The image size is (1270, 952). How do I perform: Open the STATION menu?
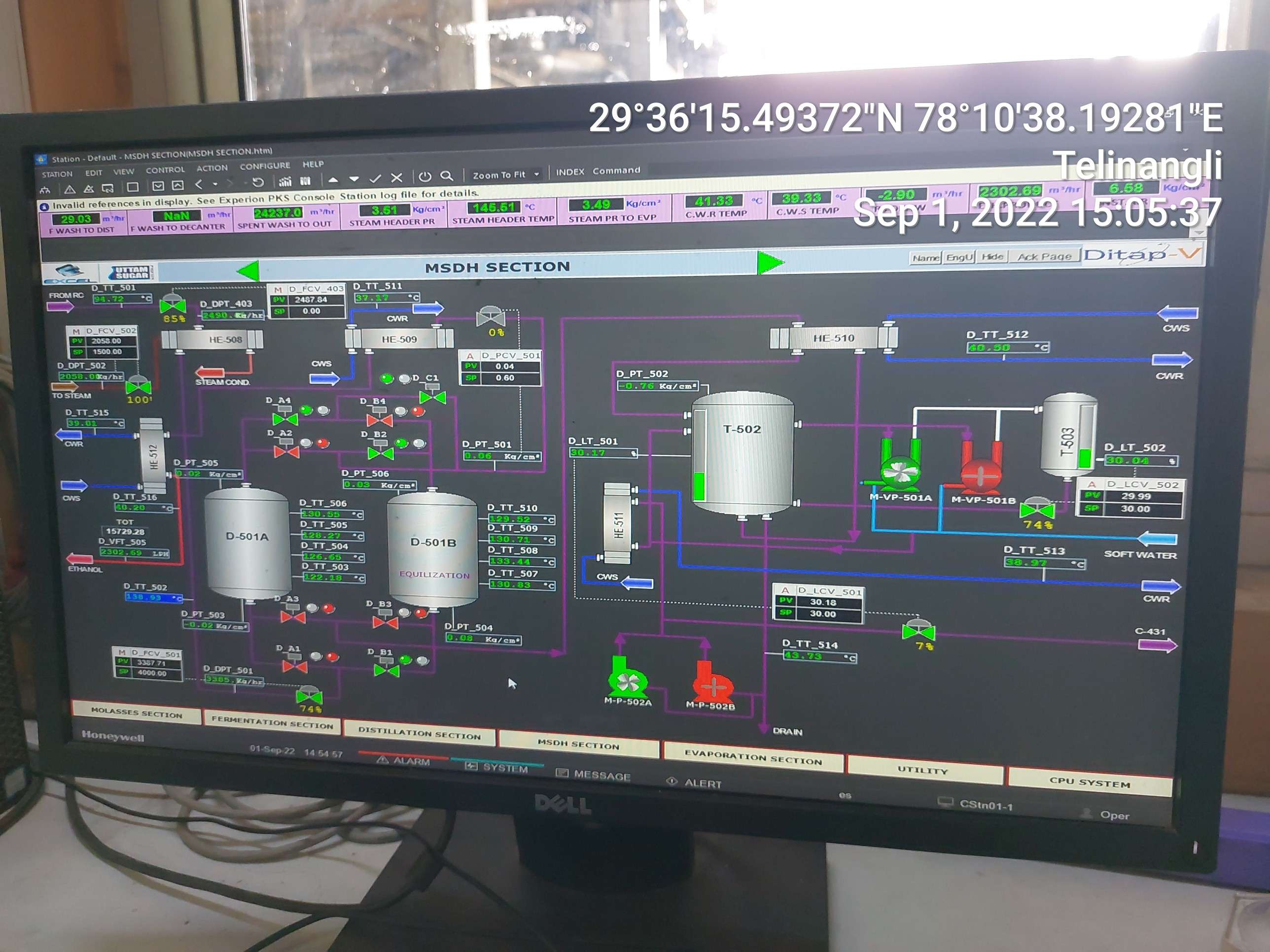pyautogui.click(x=57, y=174)
